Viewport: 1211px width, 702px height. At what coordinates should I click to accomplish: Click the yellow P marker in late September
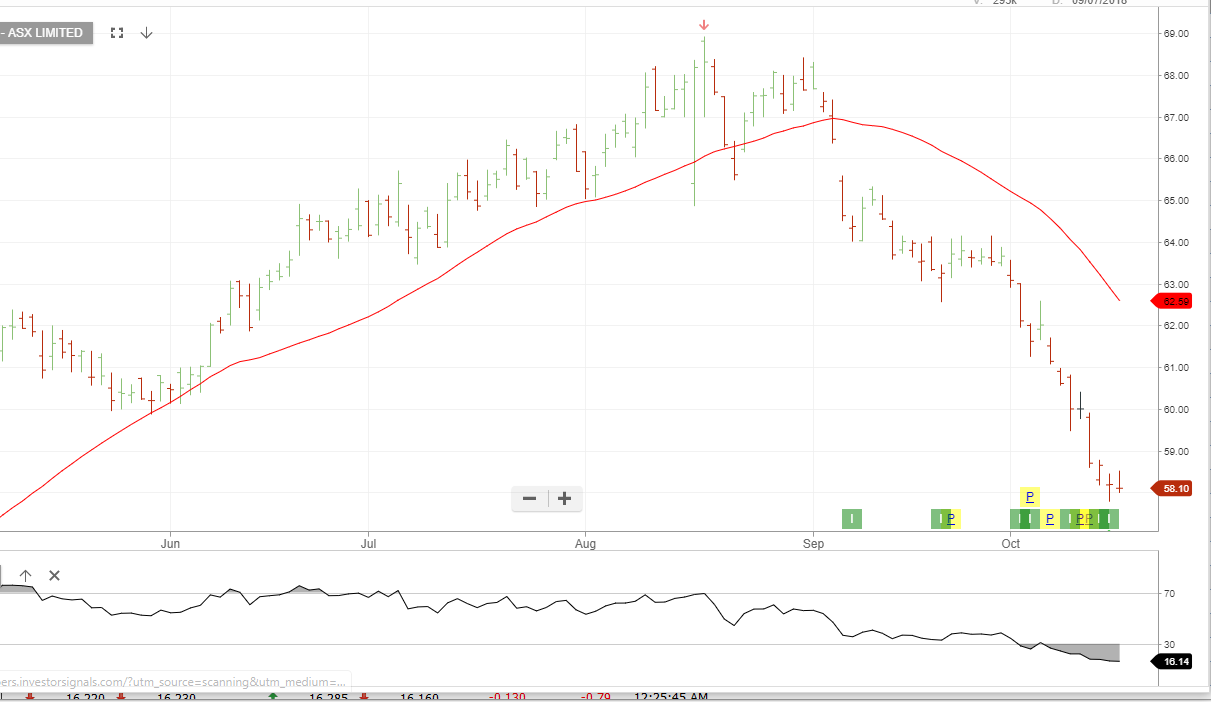(x=952, y=518)
